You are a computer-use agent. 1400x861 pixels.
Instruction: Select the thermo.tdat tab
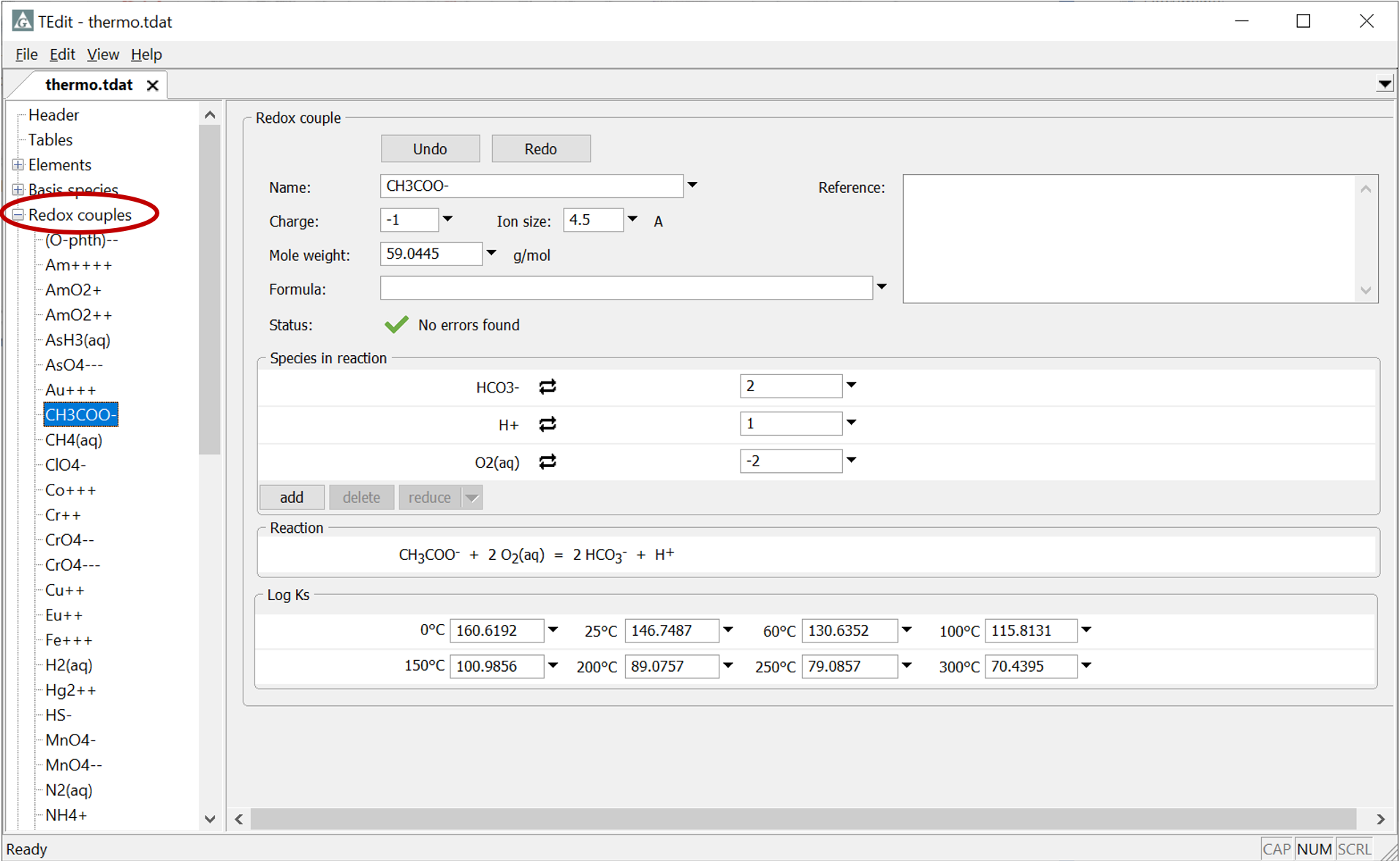pos(89,85)
